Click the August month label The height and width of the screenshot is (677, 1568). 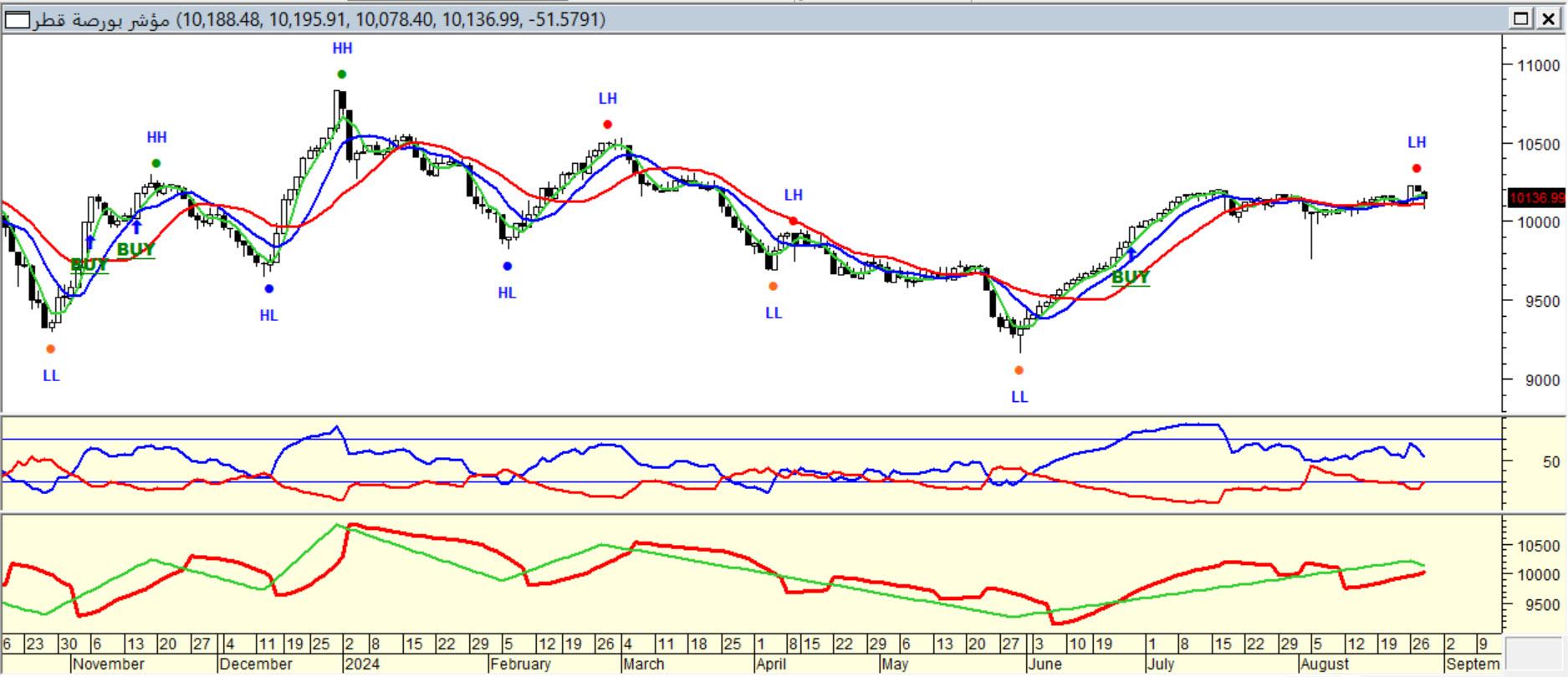[1325, 664]
